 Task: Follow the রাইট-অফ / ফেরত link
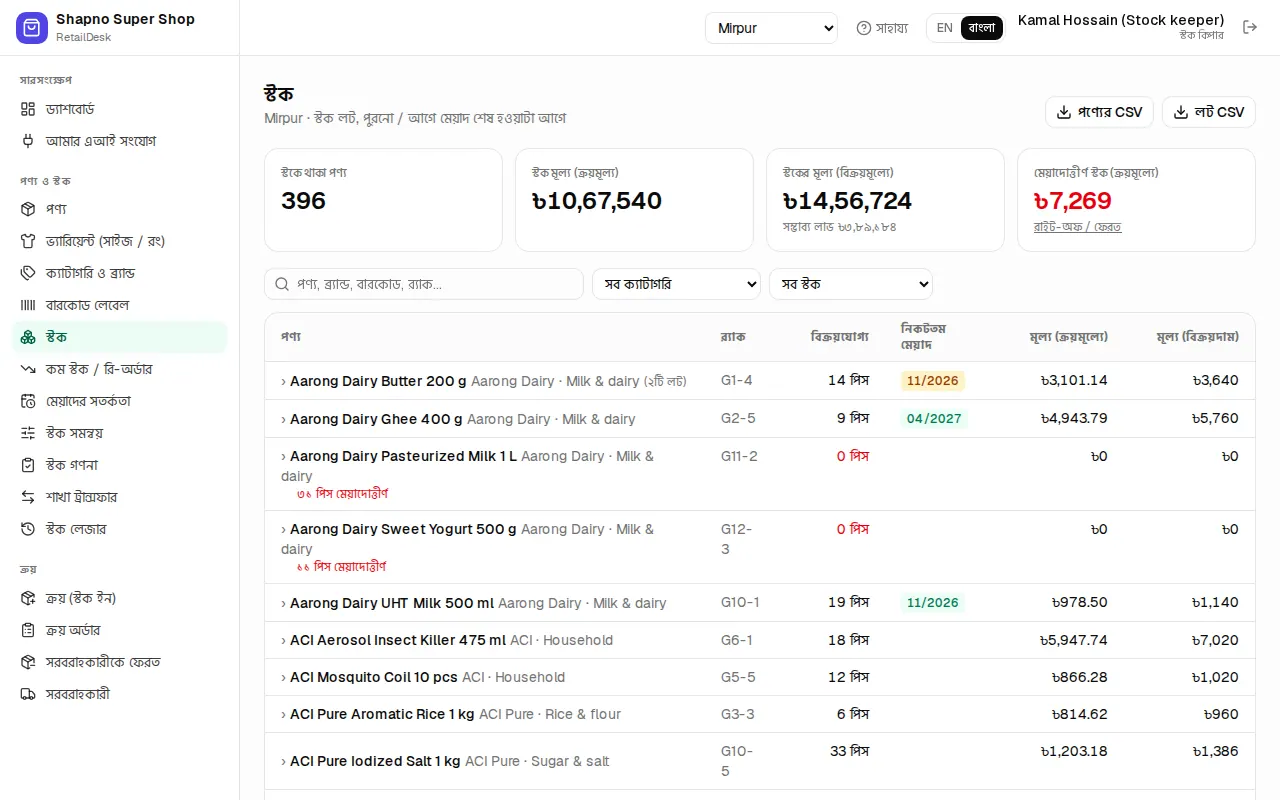(1077, 227)
